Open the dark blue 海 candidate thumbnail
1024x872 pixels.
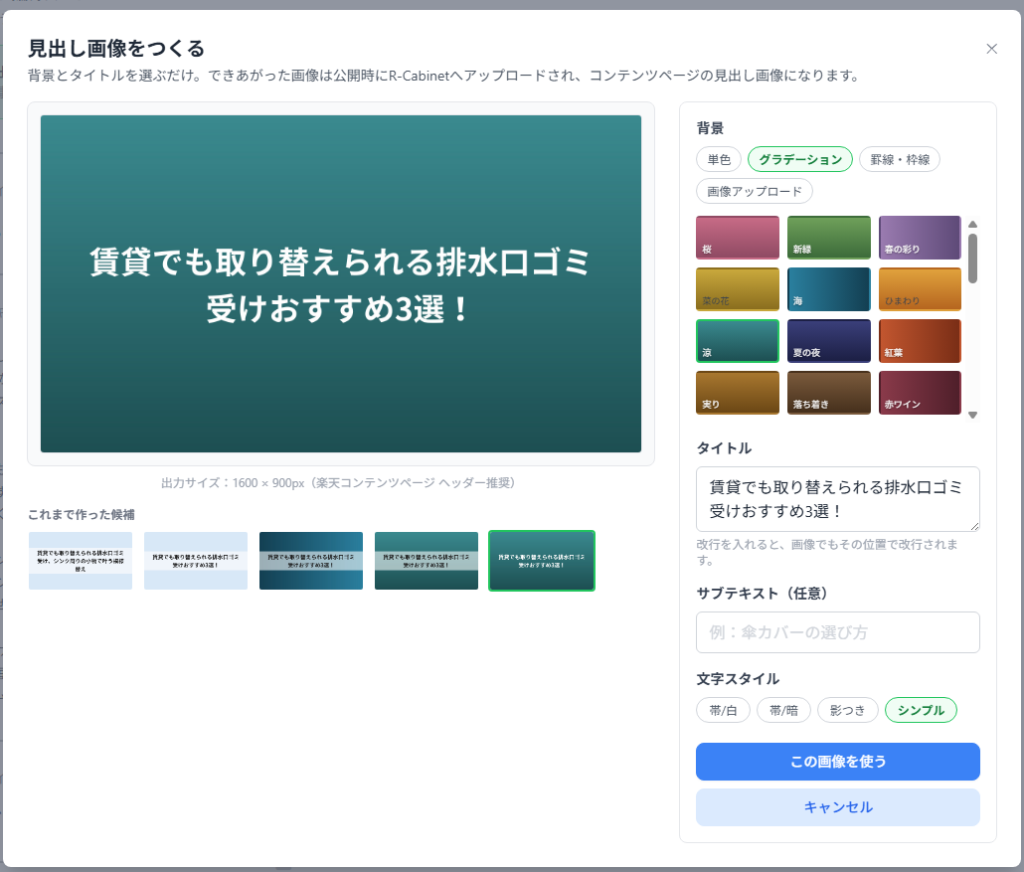[311, 560]
